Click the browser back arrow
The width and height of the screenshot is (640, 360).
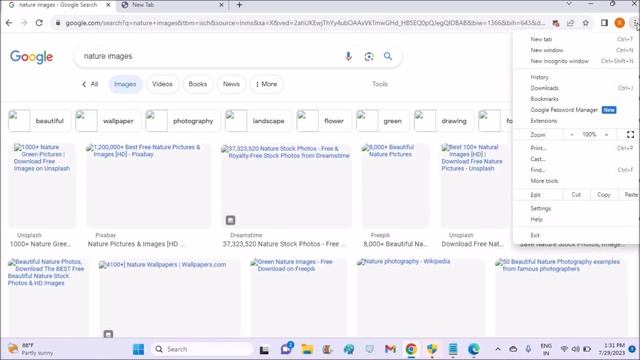tap(9, 23)
